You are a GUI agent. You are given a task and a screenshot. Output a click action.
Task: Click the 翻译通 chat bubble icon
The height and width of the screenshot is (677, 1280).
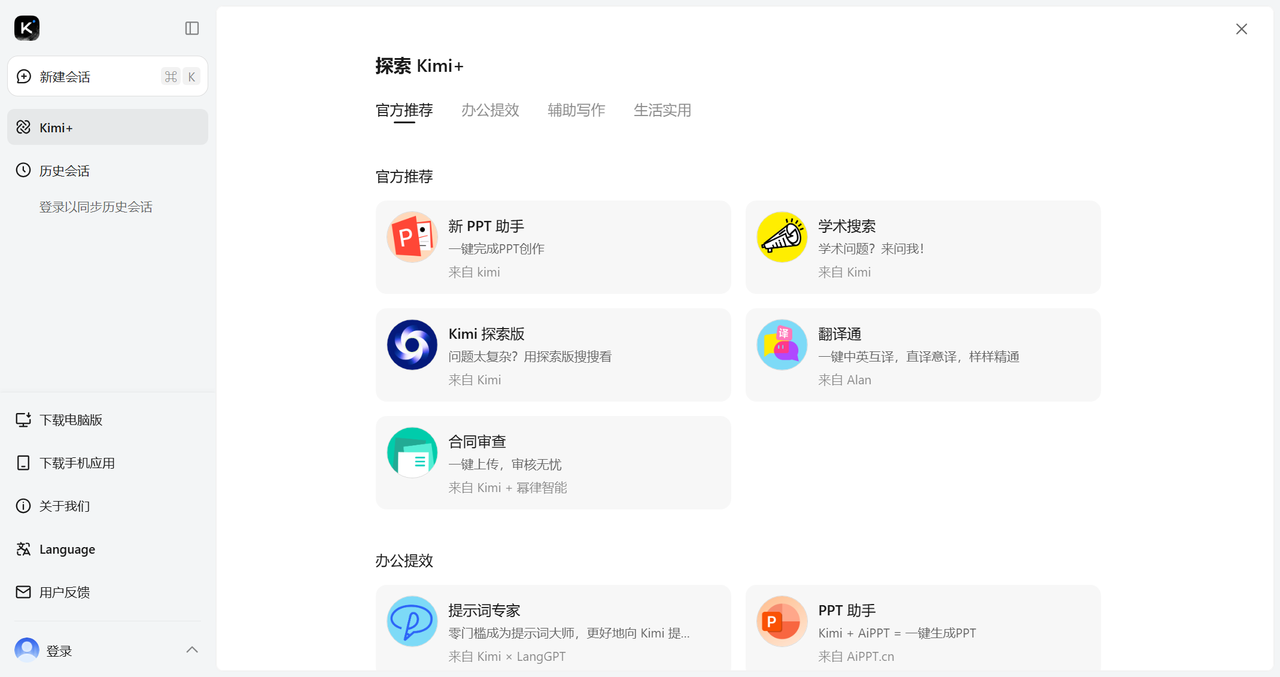click(x=782, y=345)
